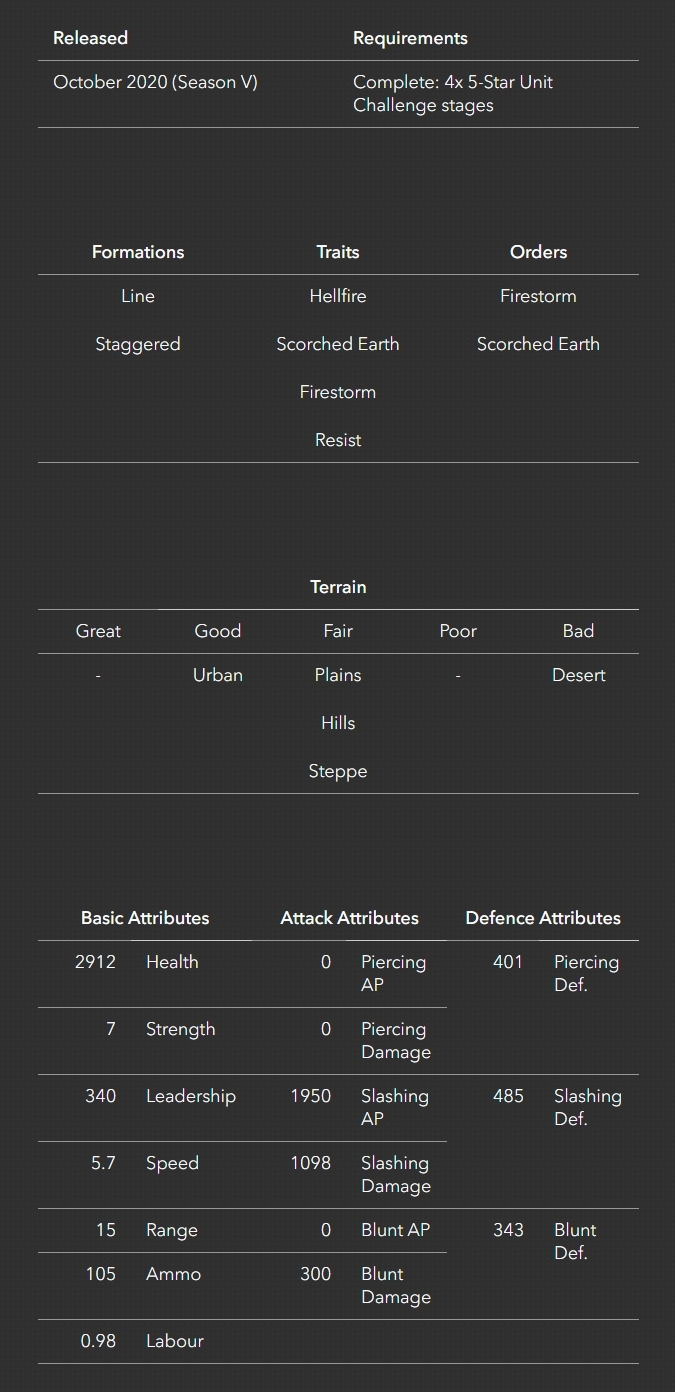Choose the Staggered formation

tap(138, 344)
